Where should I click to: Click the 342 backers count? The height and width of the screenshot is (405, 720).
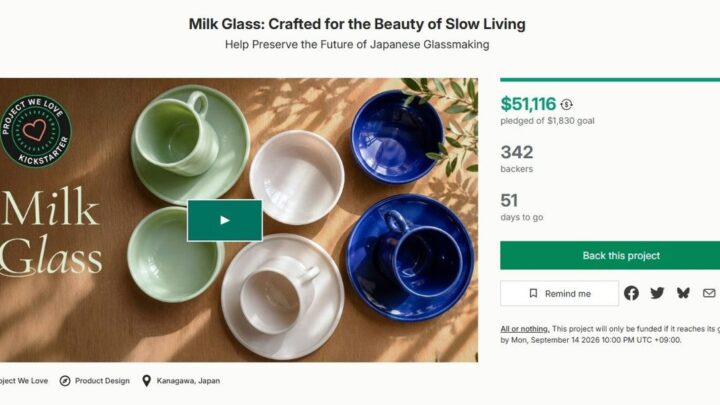pyautogui.click(x=517, y=152)
